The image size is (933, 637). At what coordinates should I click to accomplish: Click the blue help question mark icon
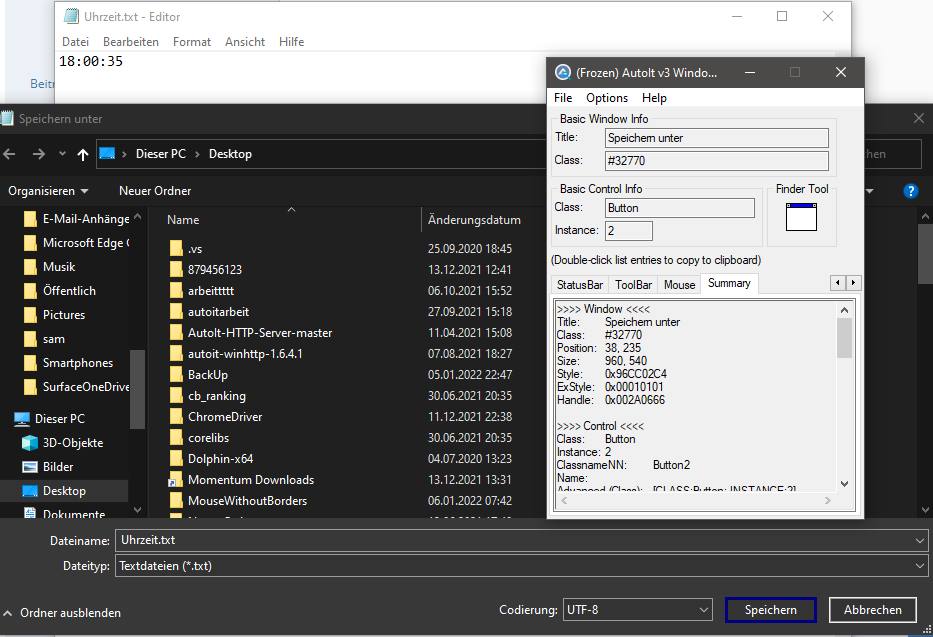[x=911, y=191]
